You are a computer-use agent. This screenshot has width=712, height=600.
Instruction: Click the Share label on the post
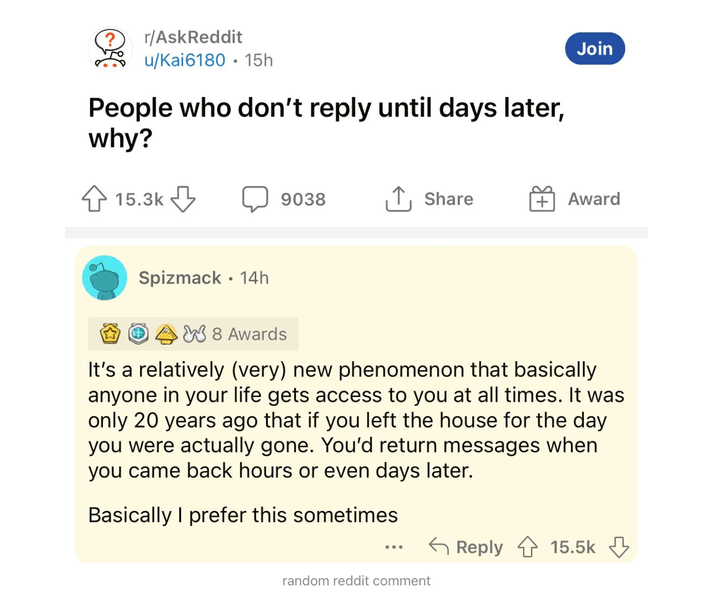449,199
